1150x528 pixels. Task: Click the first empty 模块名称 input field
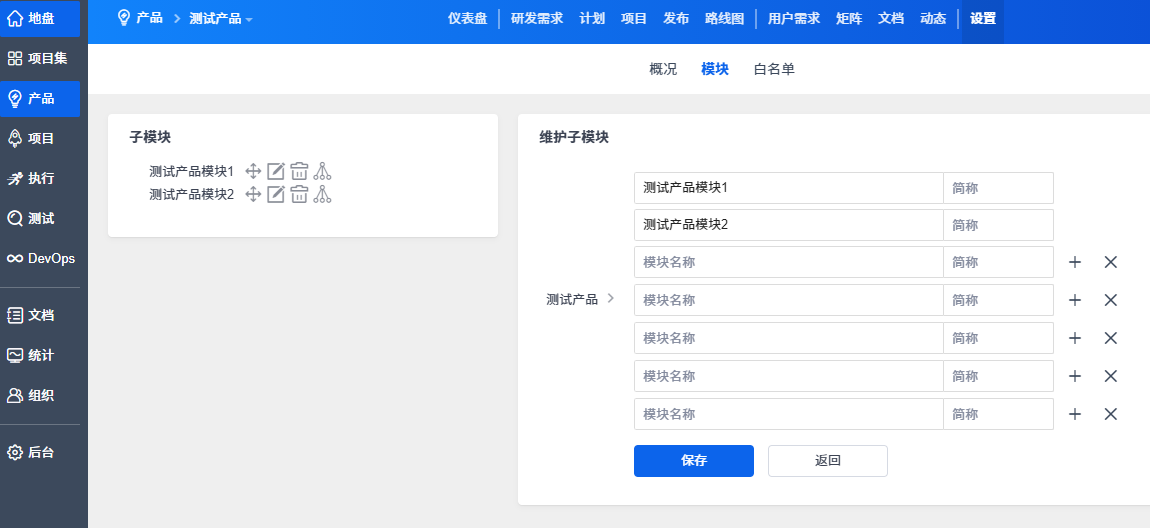788,262
